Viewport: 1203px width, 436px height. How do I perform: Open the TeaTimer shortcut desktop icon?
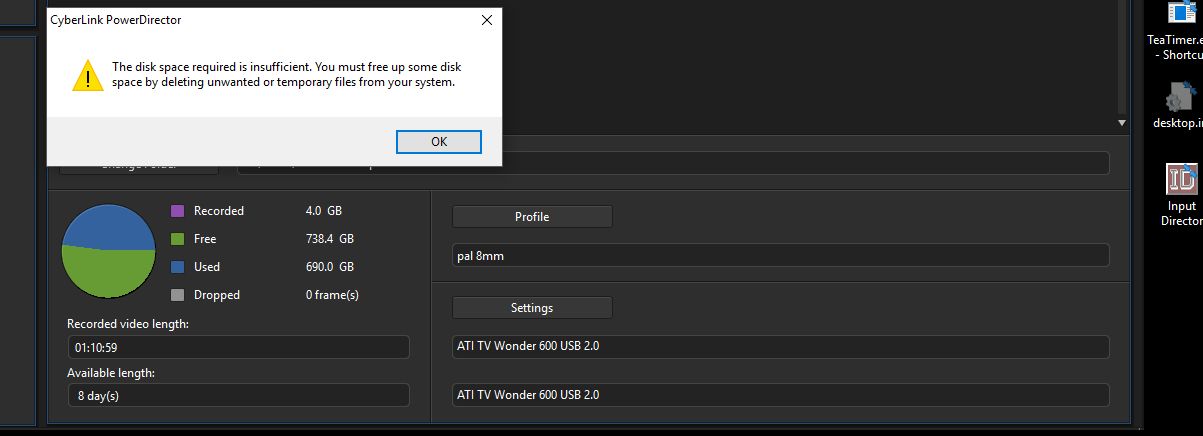coord(1180,31)
